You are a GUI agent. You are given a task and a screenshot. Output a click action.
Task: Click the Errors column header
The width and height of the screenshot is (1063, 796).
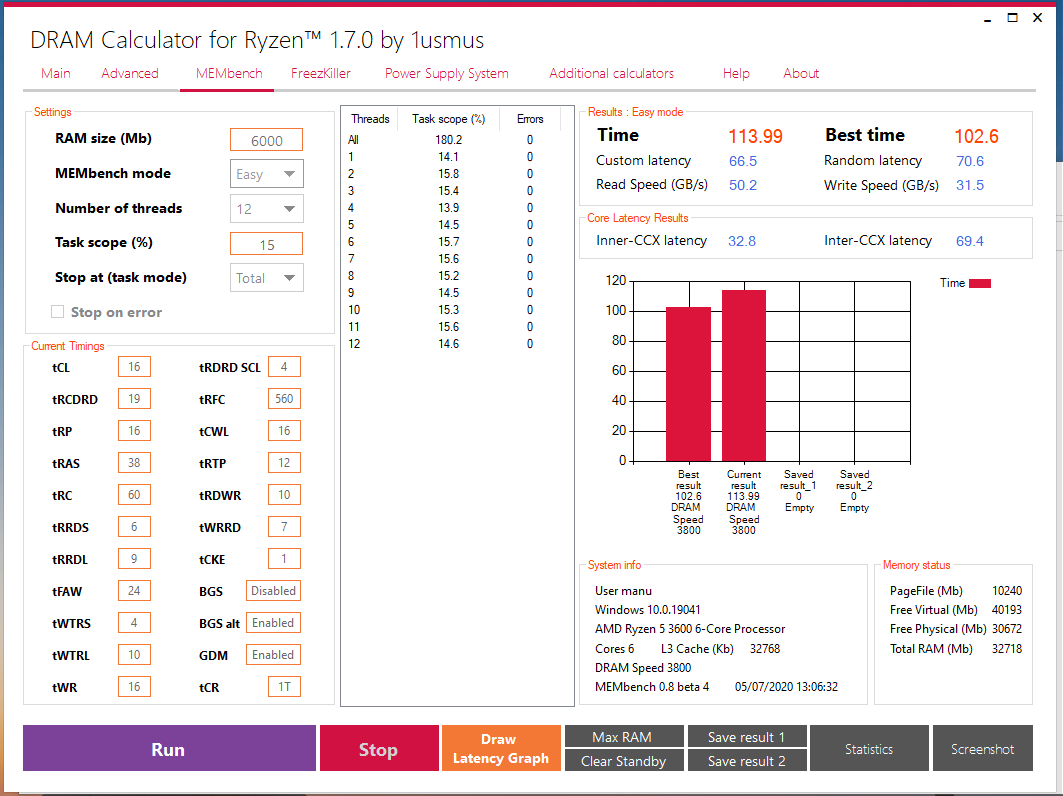(530, 119)
